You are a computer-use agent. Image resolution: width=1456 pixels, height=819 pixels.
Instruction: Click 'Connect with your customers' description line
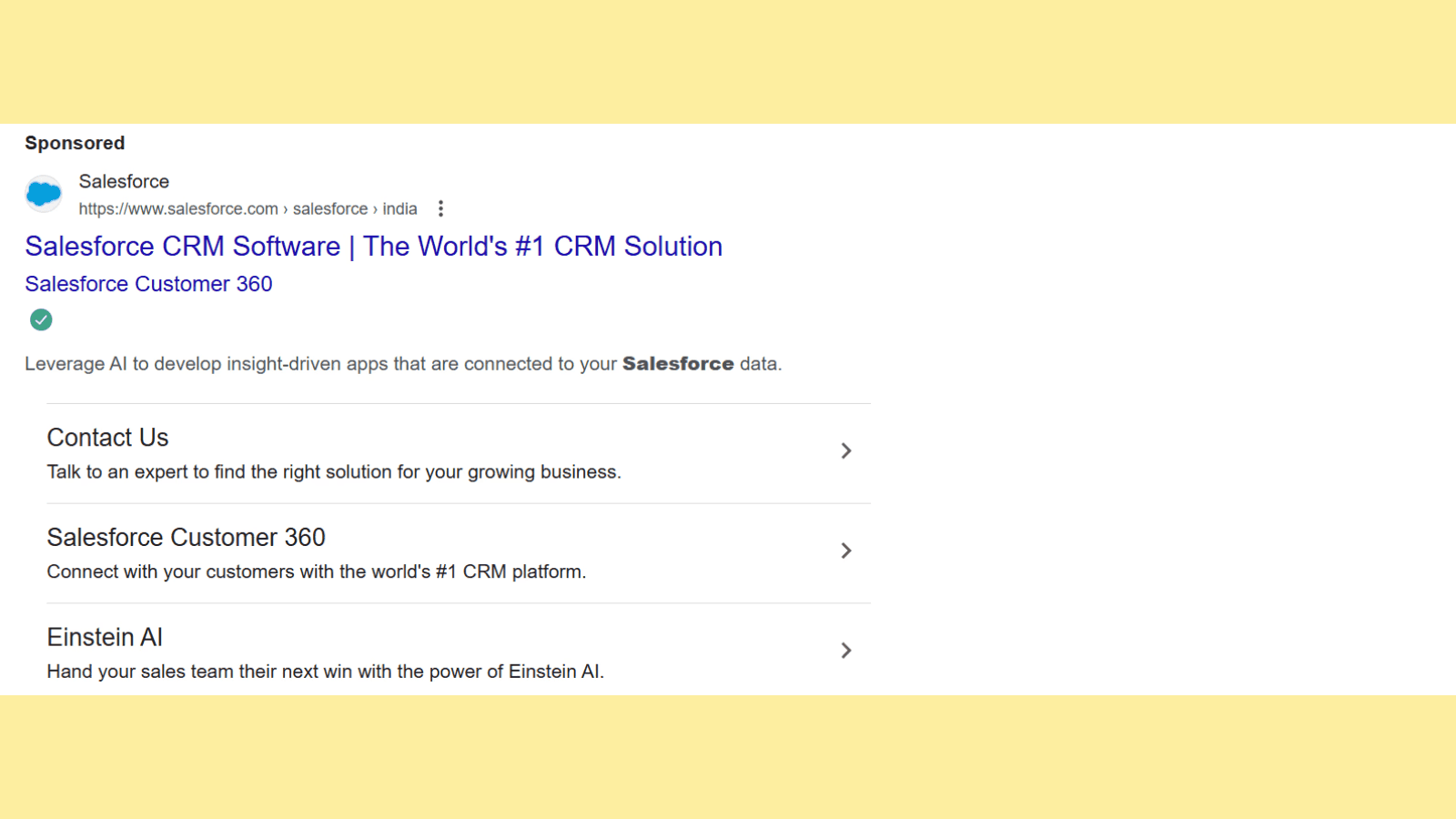tap(317, 571)
